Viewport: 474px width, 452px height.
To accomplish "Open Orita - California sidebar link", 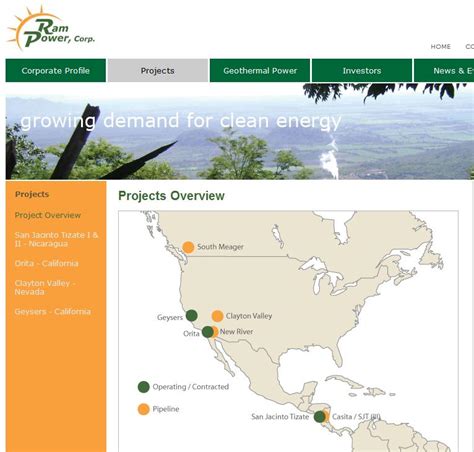I will click(x=46, y=263).
